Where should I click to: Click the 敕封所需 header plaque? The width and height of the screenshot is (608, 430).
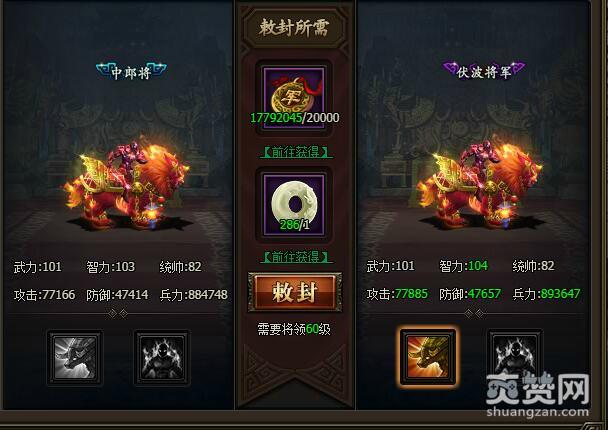294,28
